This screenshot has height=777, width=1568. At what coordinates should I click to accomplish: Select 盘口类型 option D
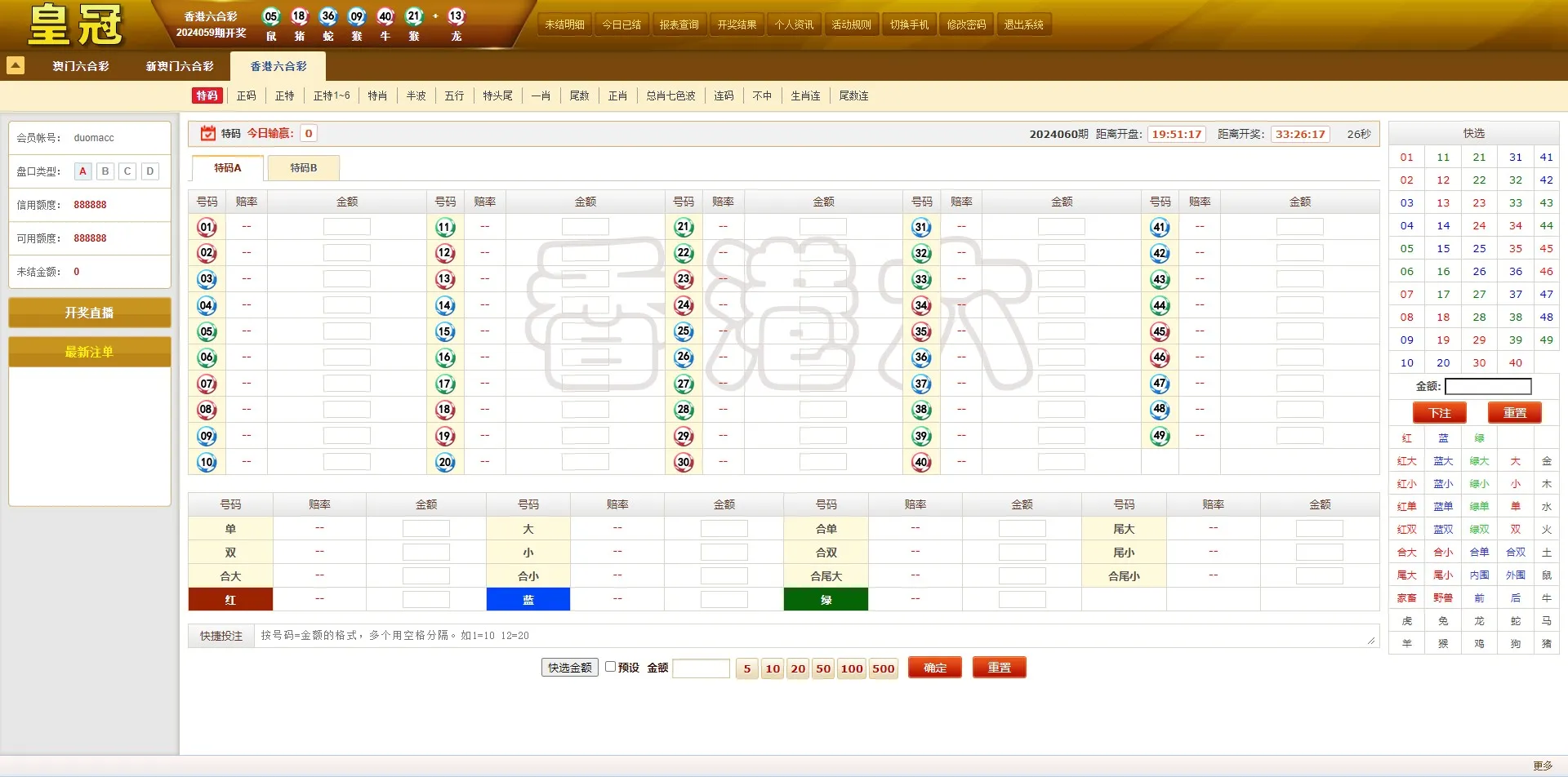149,171
